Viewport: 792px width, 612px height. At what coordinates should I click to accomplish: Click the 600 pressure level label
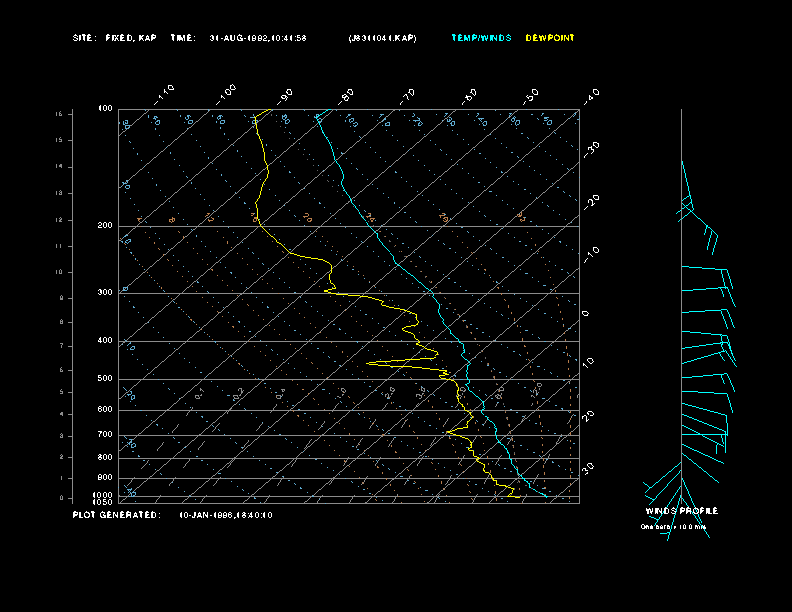(x=105, y=410)
